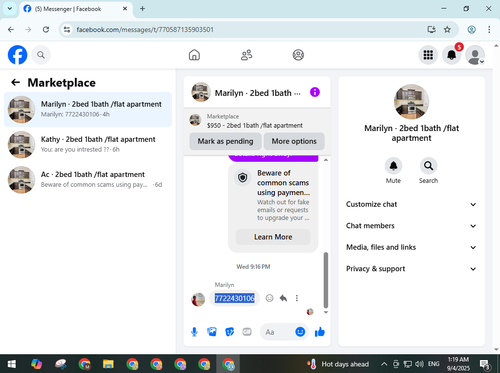Open Copilot from the taskbar
Viewport: 500px width, 373px height.
click(x=36, y=364)
